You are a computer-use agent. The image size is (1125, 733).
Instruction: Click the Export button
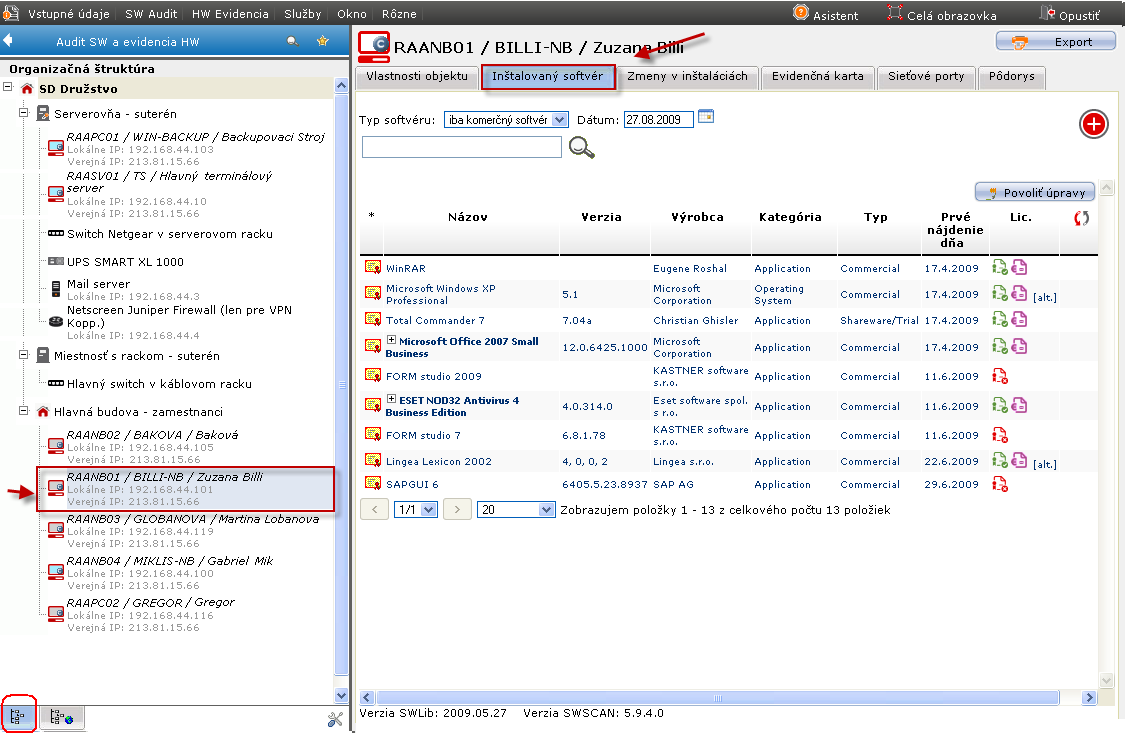click(x=1055, y=42)
